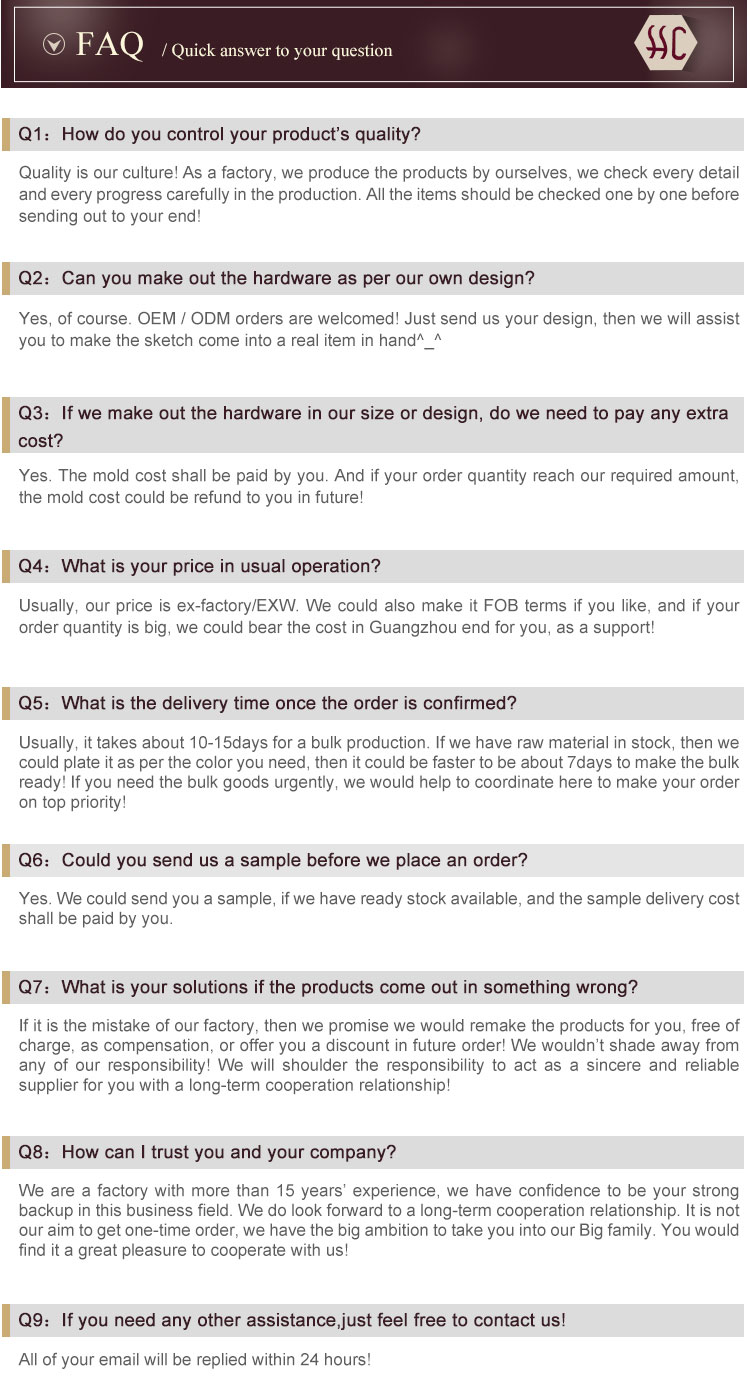Open Q8 about trusting your company

click(207, 1152)
